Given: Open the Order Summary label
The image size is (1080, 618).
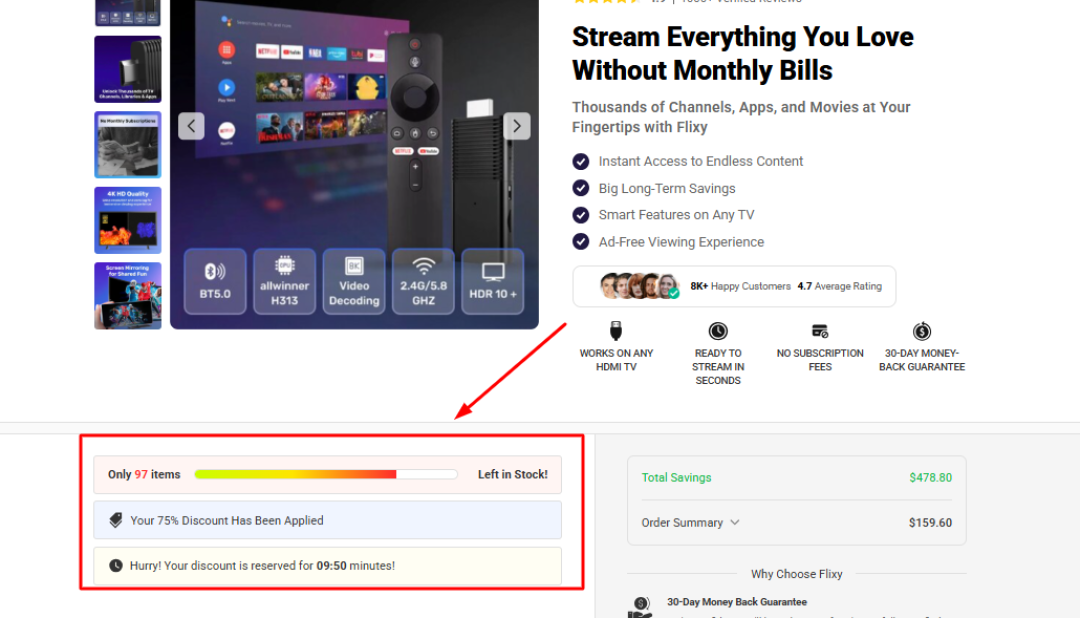Looking at the screenshot, I should 682,522.
